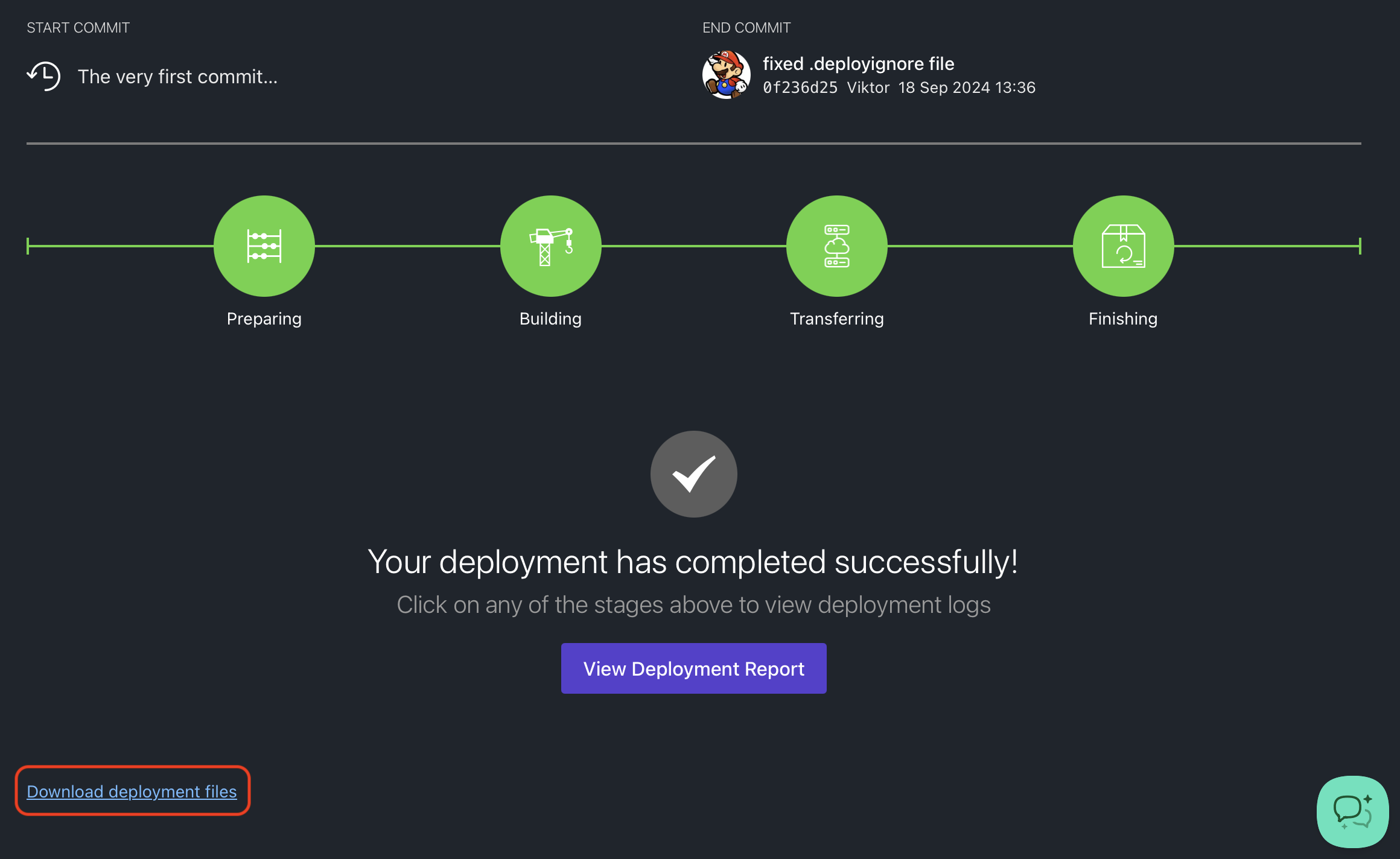Open the Finishing stage package icon

tap(1123, 246)
